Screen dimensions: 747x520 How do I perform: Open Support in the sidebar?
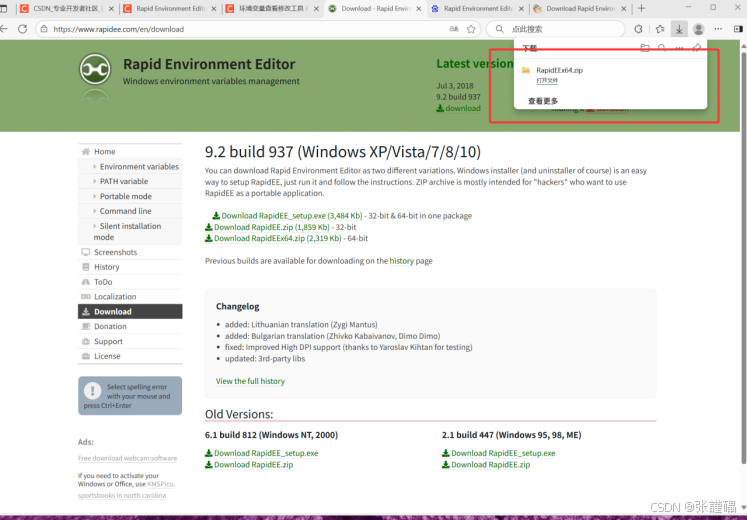point(130,341)
